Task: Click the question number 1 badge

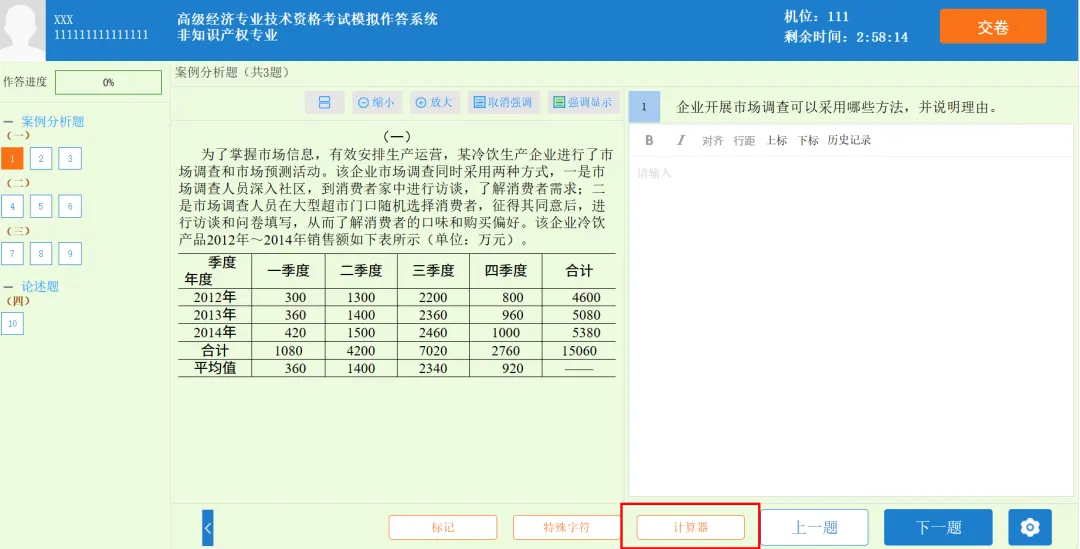Action: click(644, 107)
